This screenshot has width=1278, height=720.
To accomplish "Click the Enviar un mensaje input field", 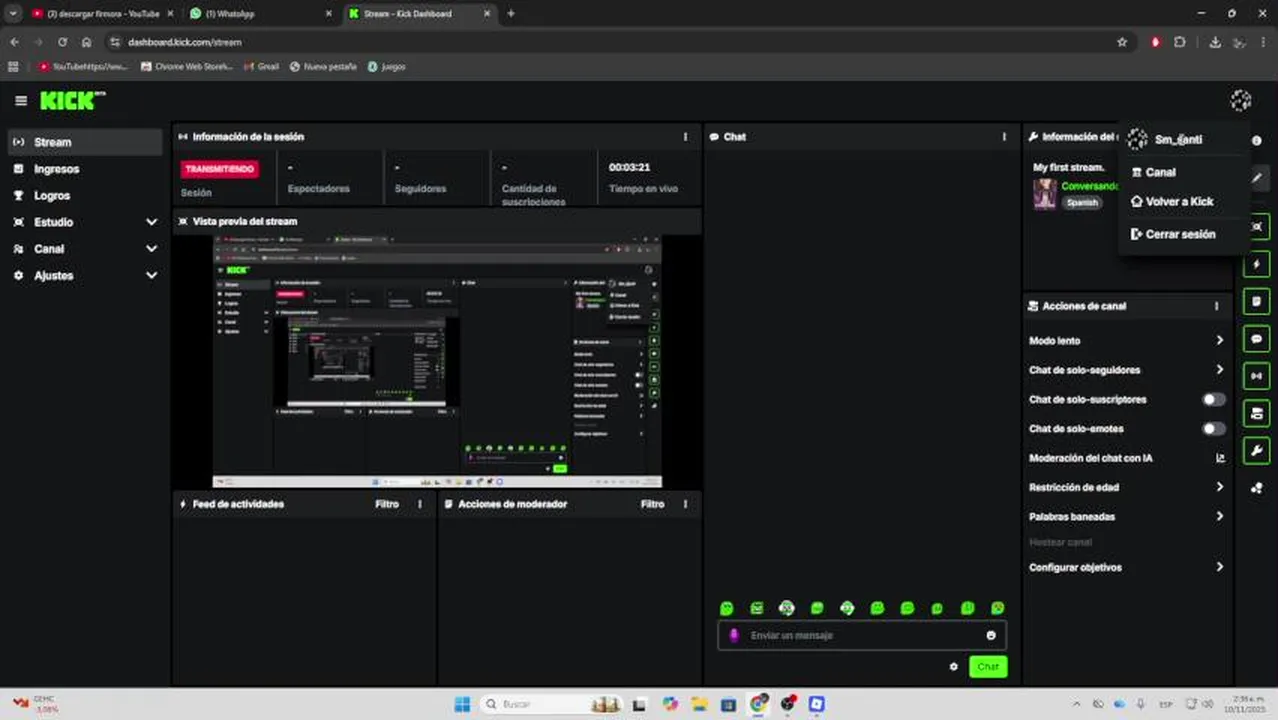I will pyautogui.click(x=862, y=635).
